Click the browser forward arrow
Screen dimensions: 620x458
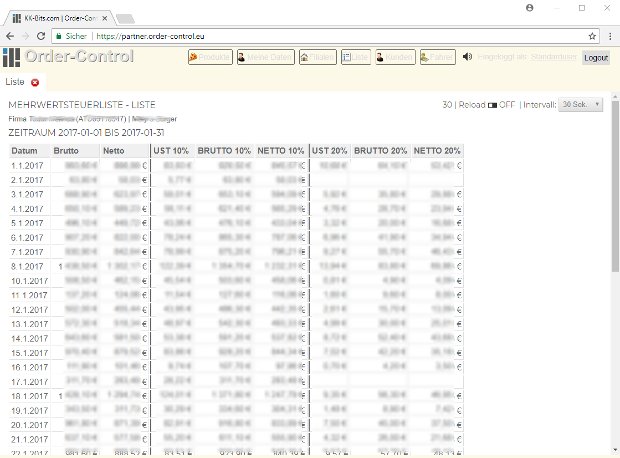[25, 36]
